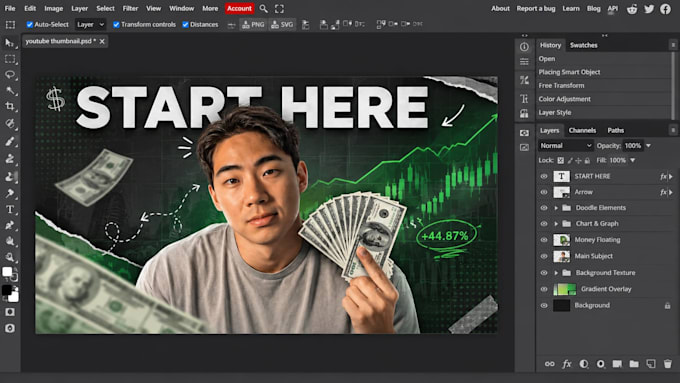Enter fullscreen mode via menu bar icon
Image resolution: width=680 pixels, height=383 pixels.
coord(279,8)
